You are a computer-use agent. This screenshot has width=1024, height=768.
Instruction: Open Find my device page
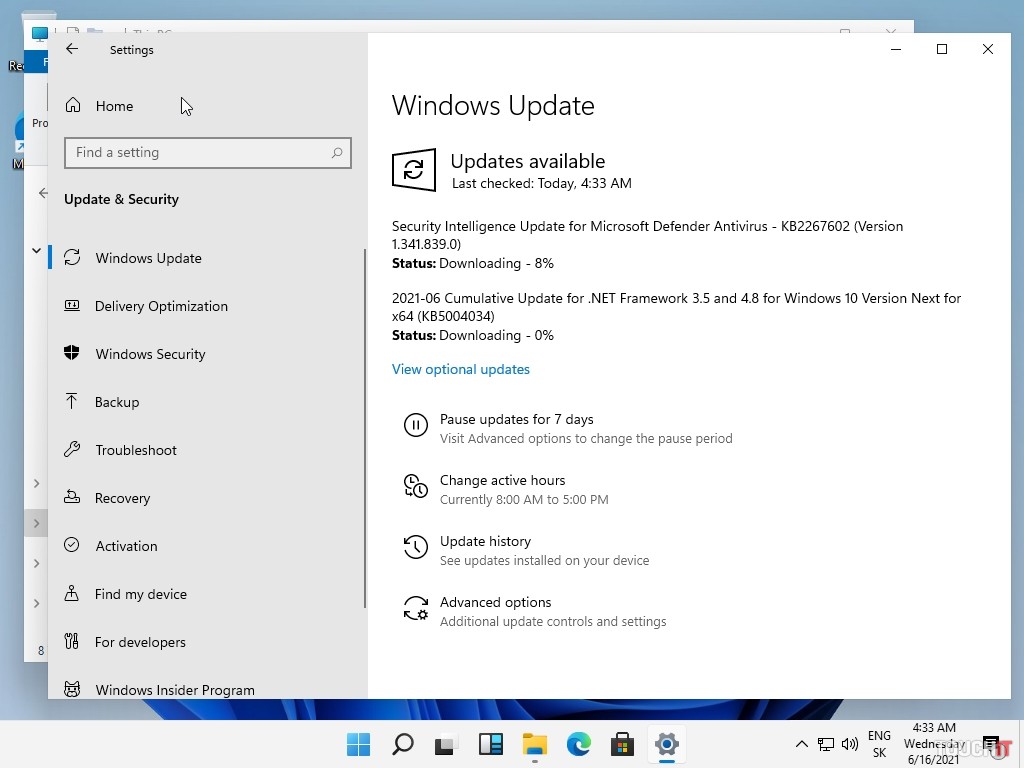pyautogui.click(x=140, y=594)
